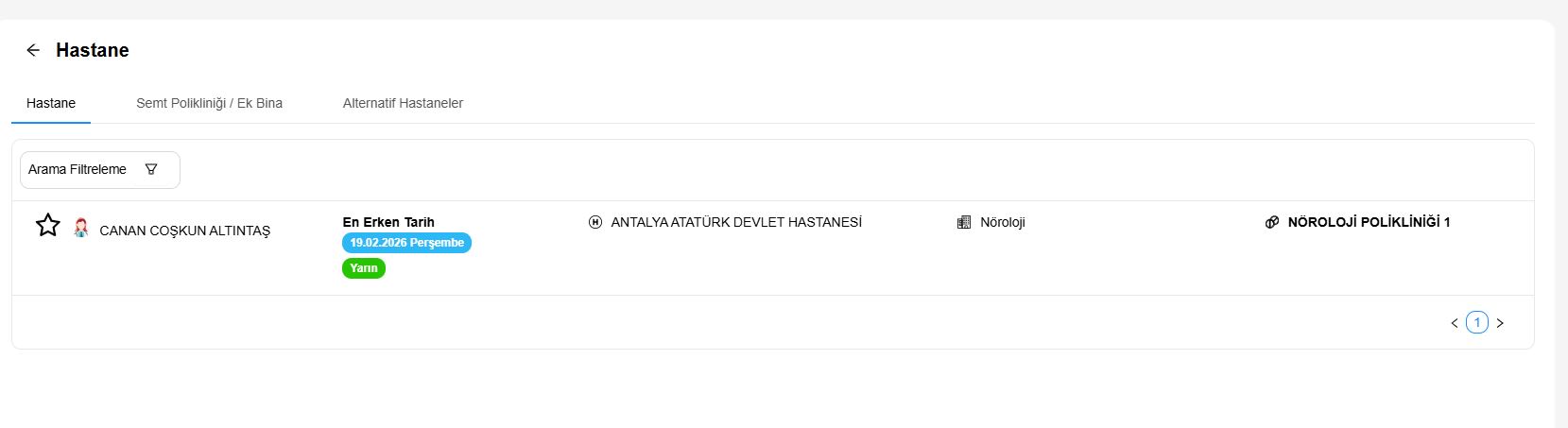
Task: Go to previous page with left chevron
Action: pos(1455,323)
